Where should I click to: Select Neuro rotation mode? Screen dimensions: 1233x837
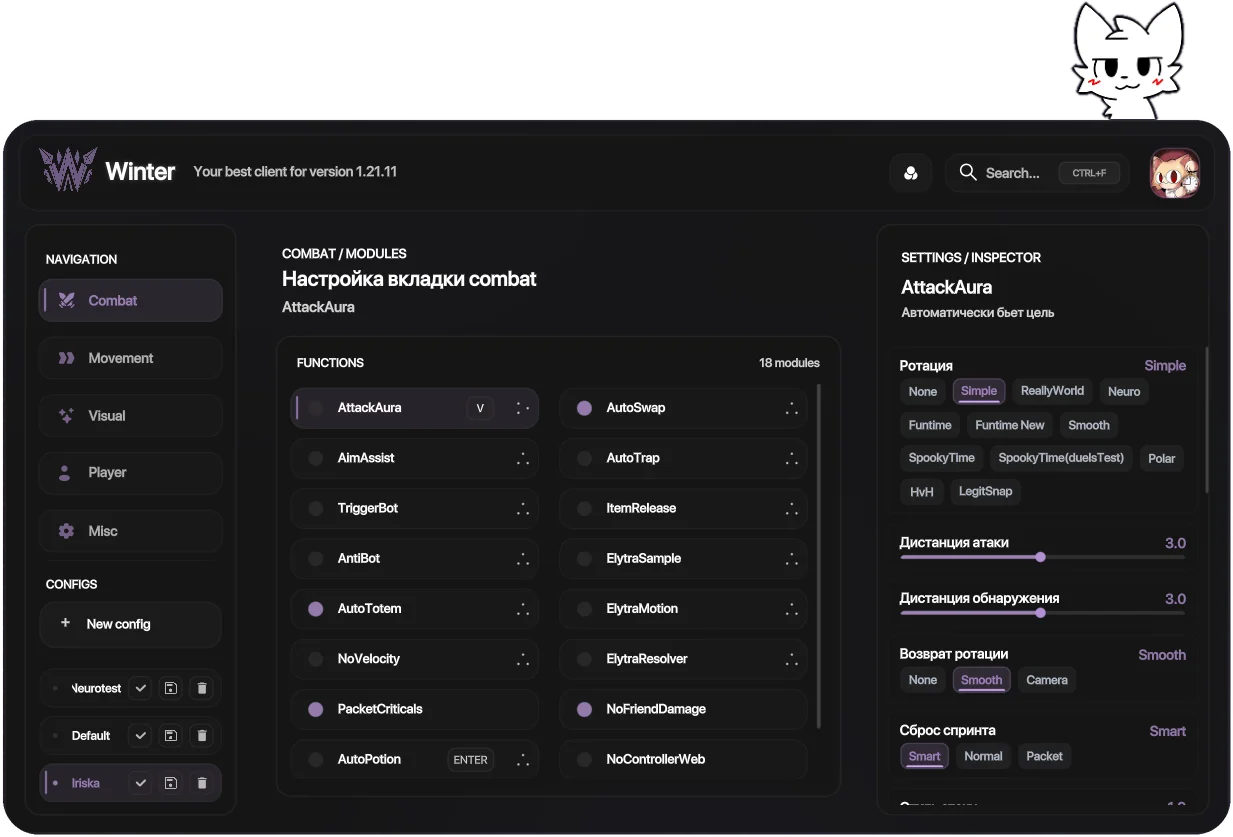[x=1124, y=391]
